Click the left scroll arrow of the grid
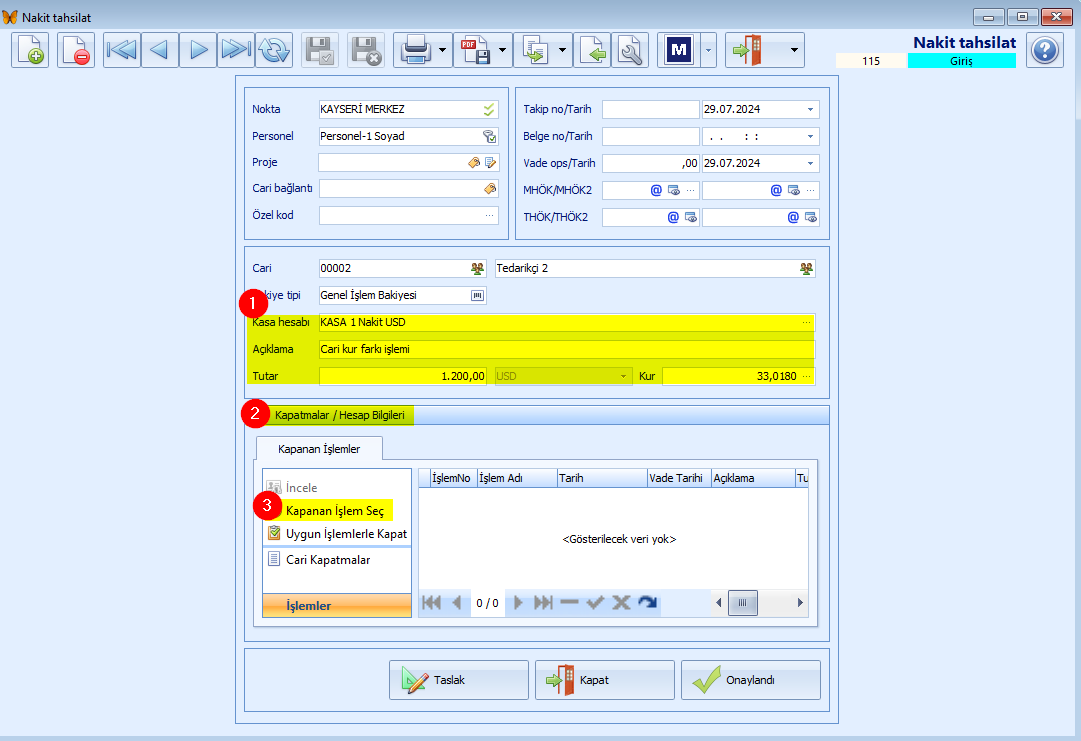Viewport: 1081px width, 741px height. point(718,602)
